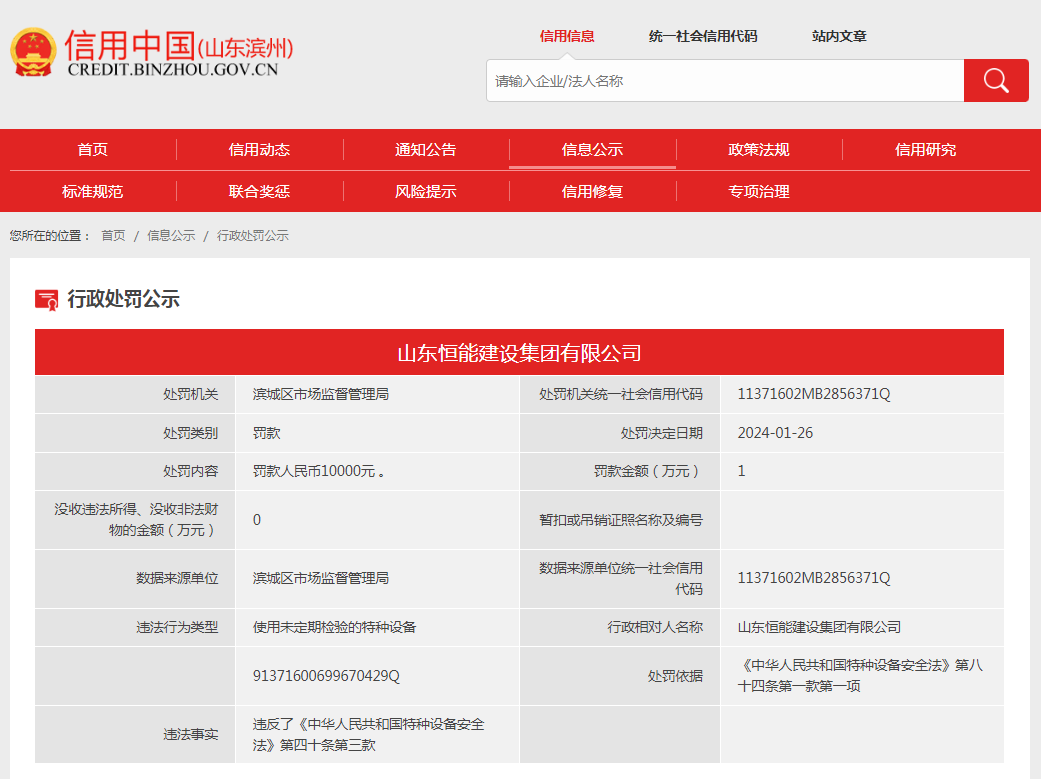1041x779 pixels.
Task: Open the 信用修复 menu item
Action: click(592, 191)
